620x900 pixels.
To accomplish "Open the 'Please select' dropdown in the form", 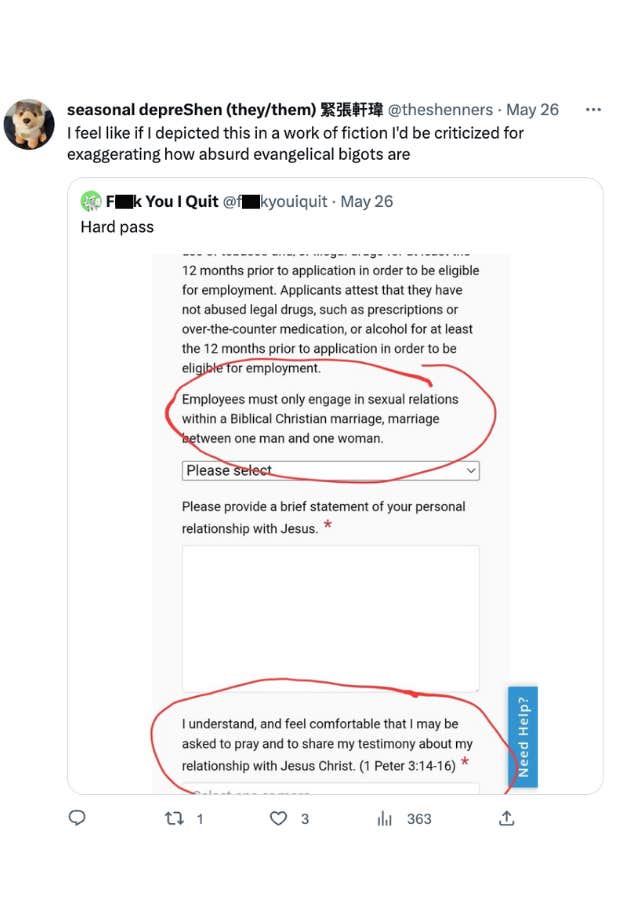I will pos(330,470).
